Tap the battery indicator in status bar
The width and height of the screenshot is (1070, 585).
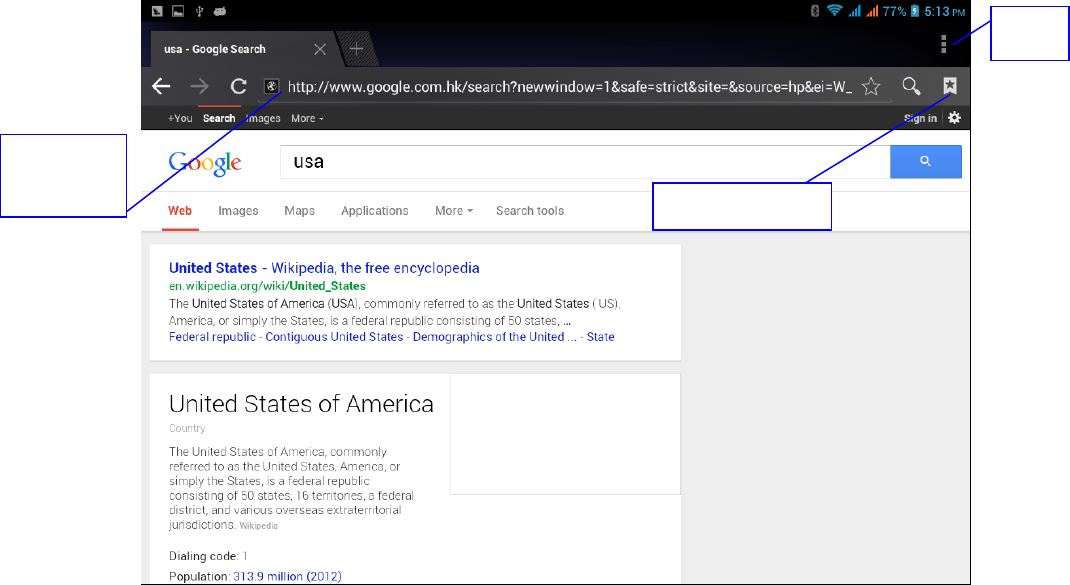915,10
